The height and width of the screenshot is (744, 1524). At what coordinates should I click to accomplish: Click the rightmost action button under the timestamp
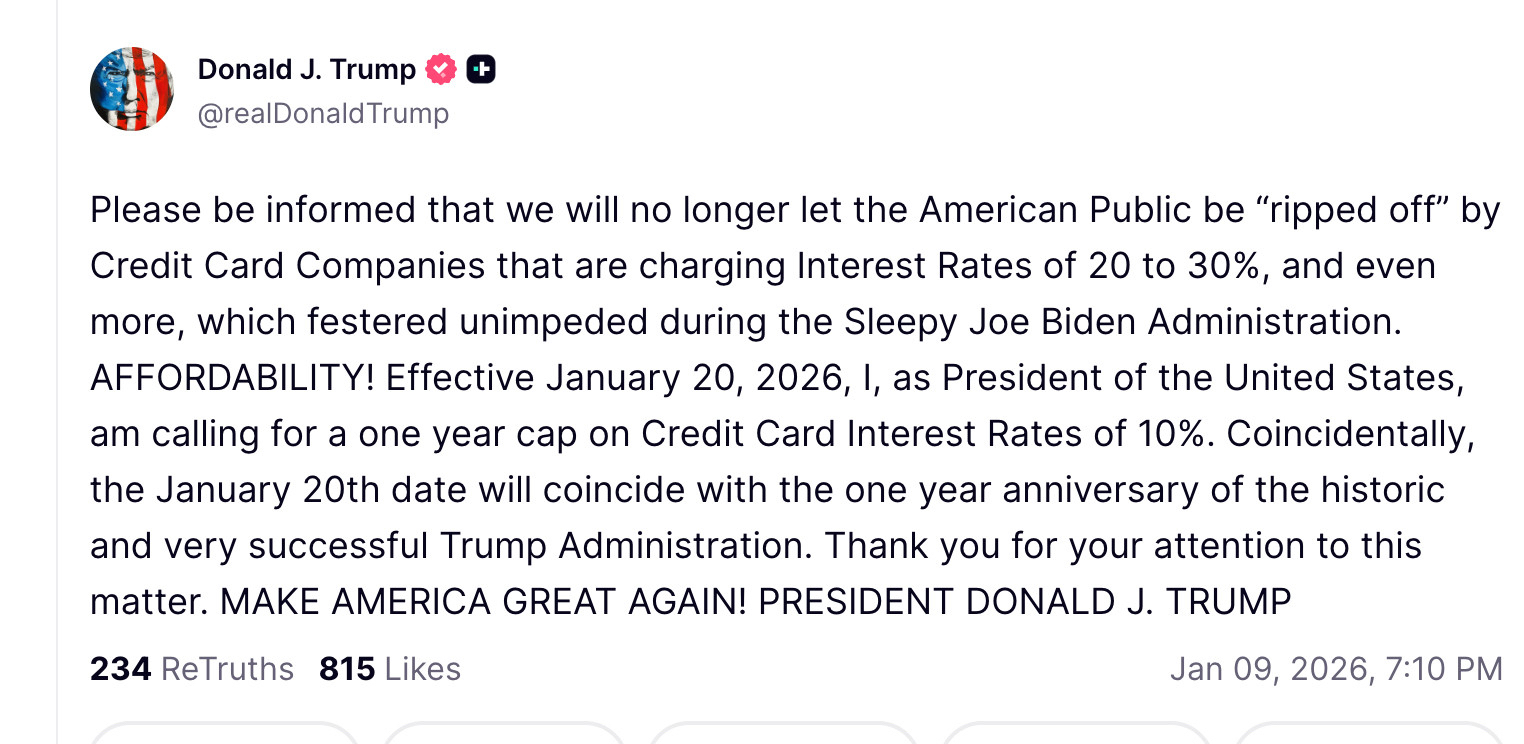pyautogui.click(x=1370, y=735)
